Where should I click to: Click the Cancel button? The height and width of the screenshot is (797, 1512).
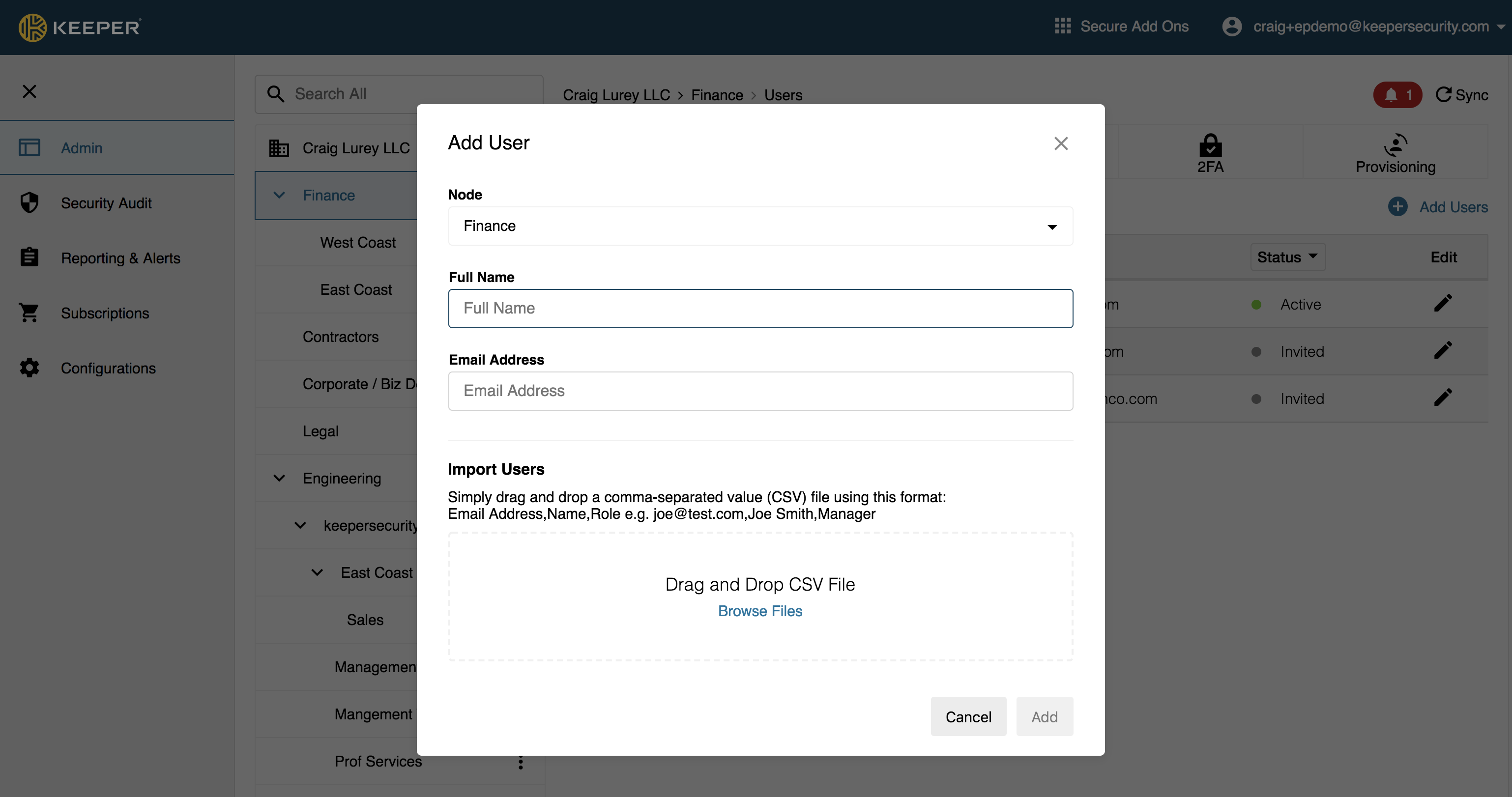[x=968, y=716]
